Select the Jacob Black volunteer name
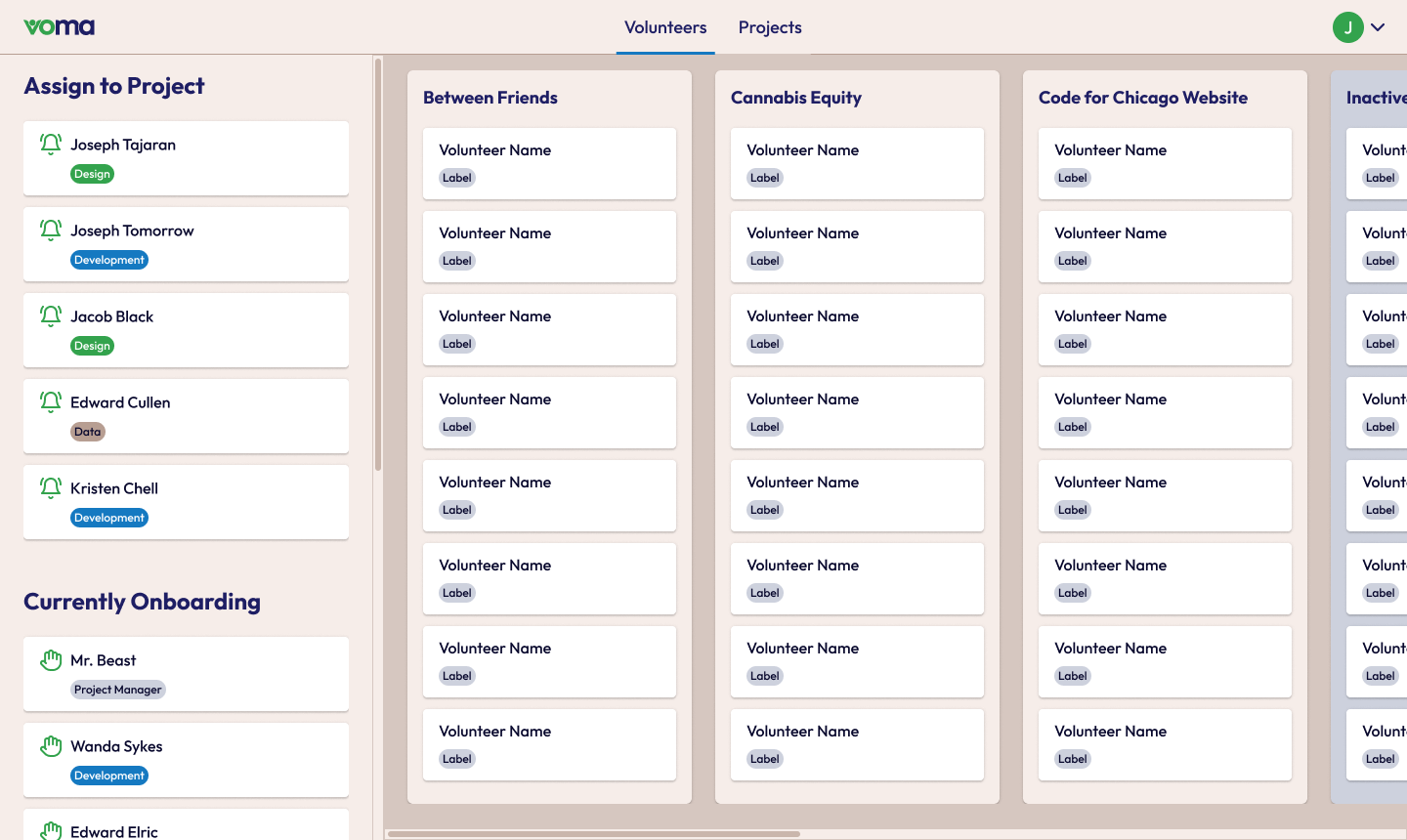The image size is (1407, 840). coord(111,316)
